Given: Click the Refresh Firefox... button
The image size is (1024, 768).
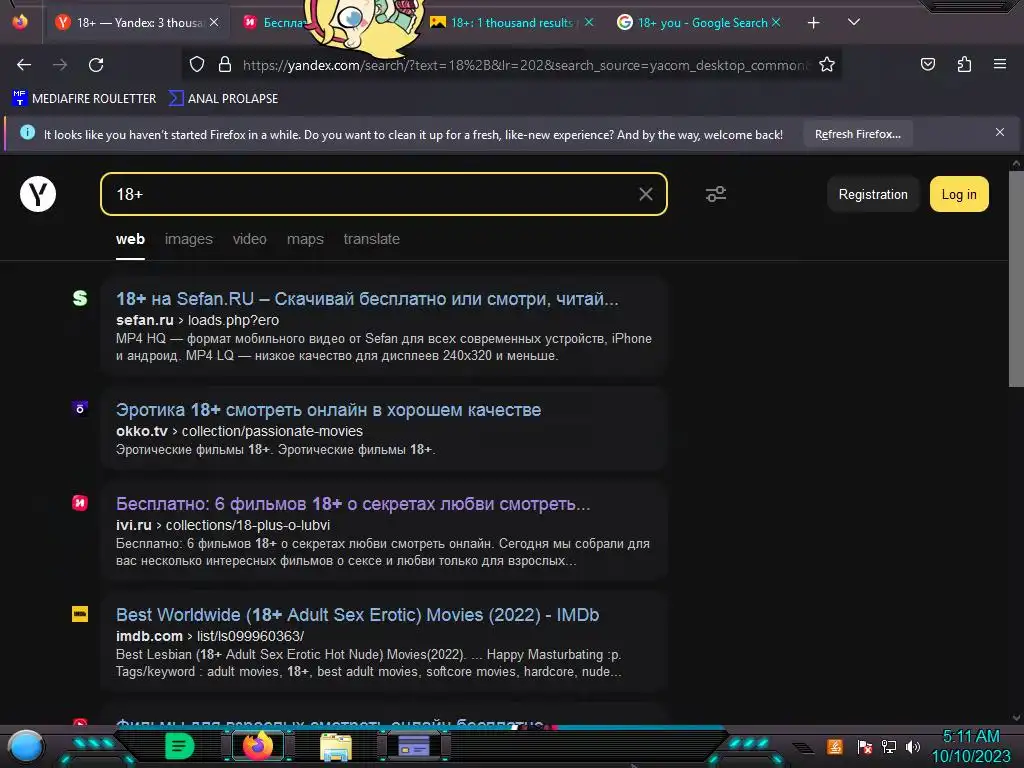Looking at the screenshot, I should pos(857,134).
